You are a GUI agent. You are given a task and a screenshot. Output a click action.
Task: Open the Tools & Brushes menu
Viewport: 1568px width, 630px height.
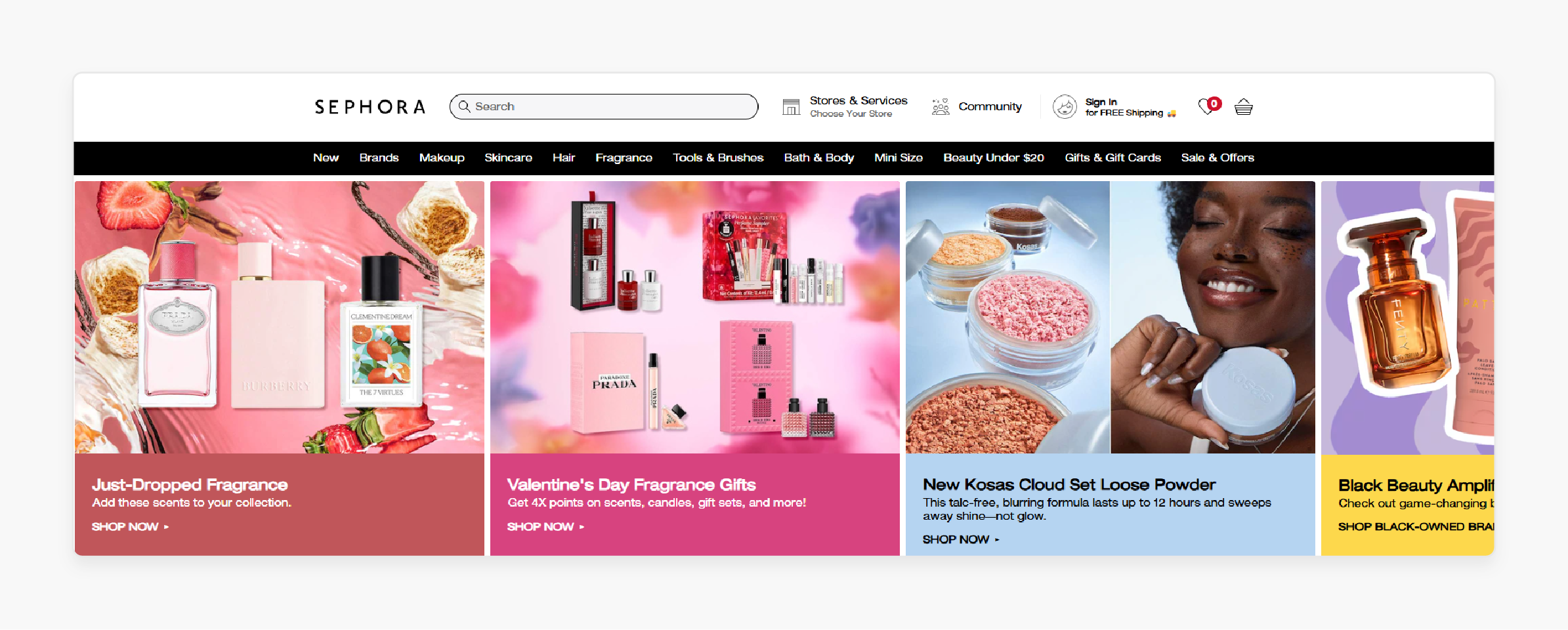[718, 157]
